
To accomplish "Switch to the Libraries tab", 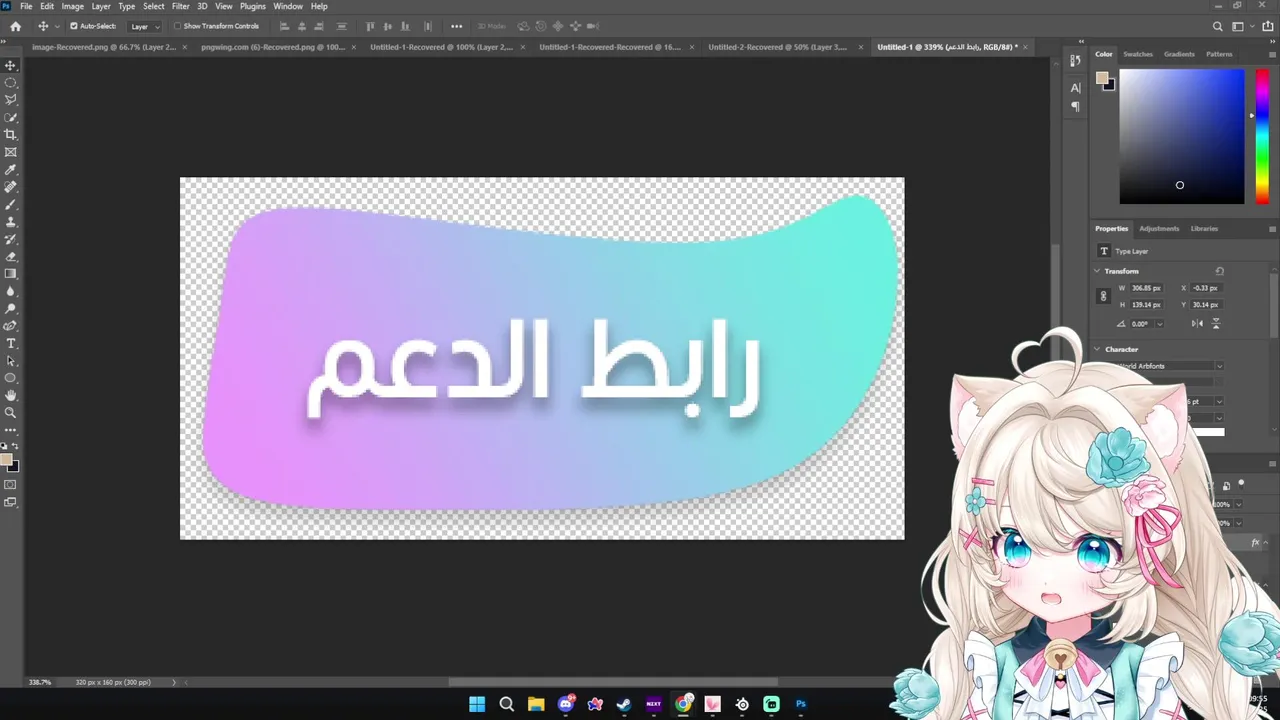I will [x=1204, y=228].
